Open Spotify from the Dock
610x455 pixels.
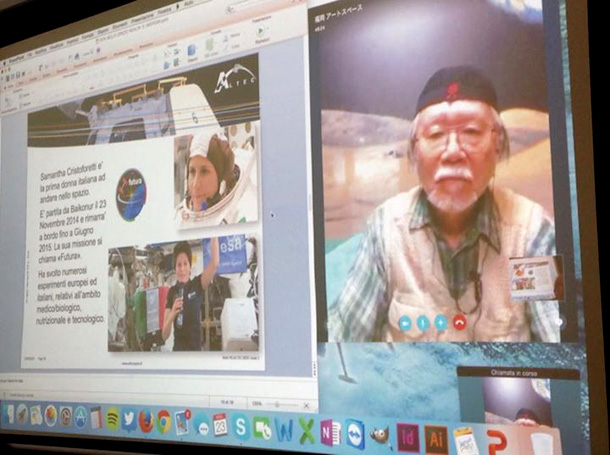(x=113, y=419)
